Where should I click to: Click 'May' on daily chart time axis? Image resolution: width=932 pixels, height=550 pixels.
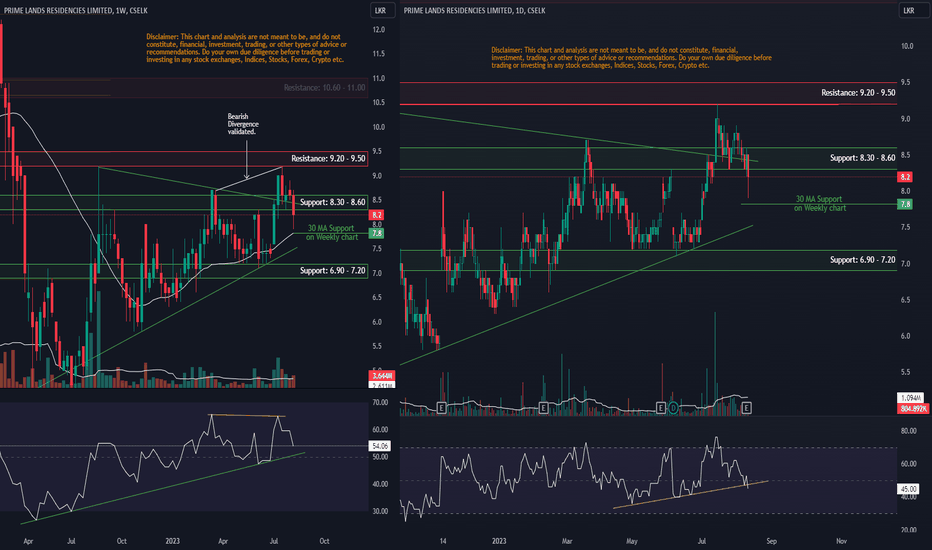point(632,541)
